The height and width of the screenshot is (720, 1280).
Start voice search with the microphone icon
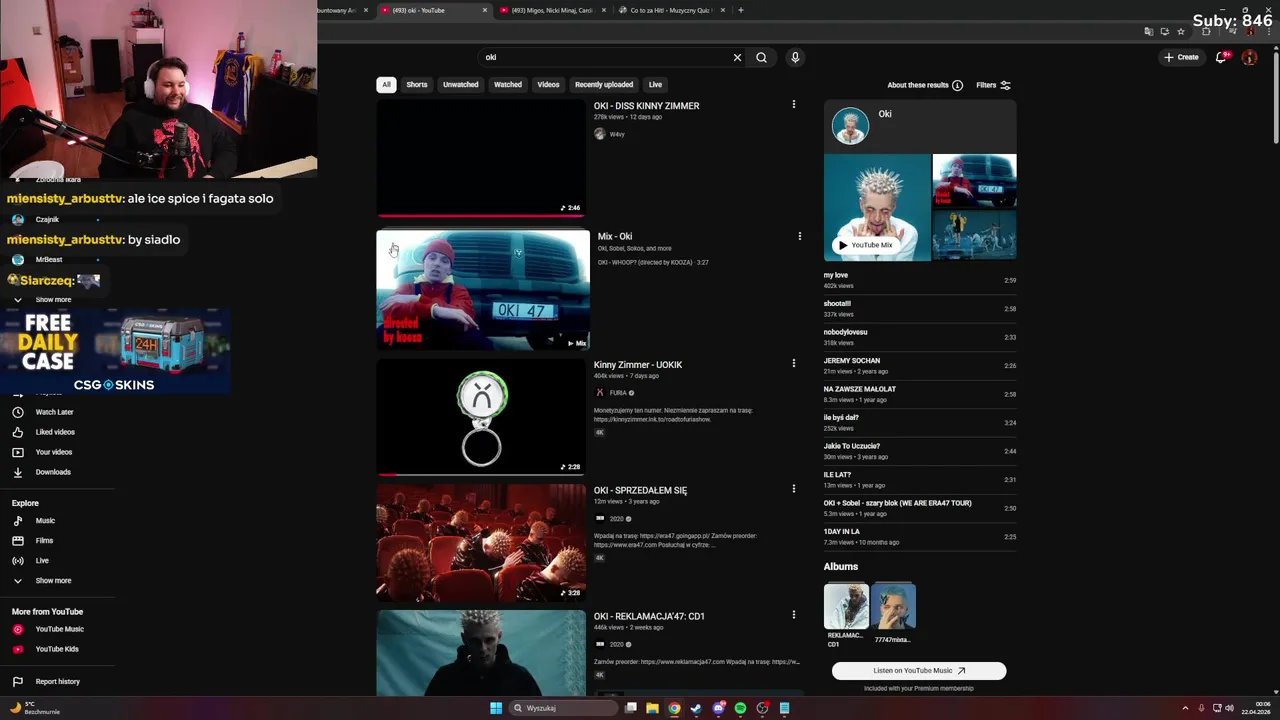point(795,57)
